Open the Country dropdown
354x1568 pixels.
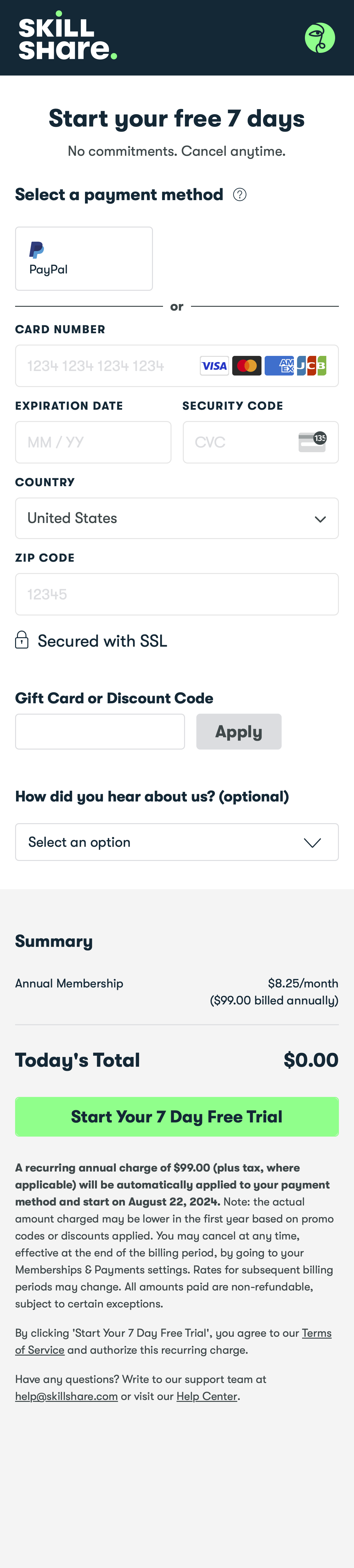coord(177,518)
